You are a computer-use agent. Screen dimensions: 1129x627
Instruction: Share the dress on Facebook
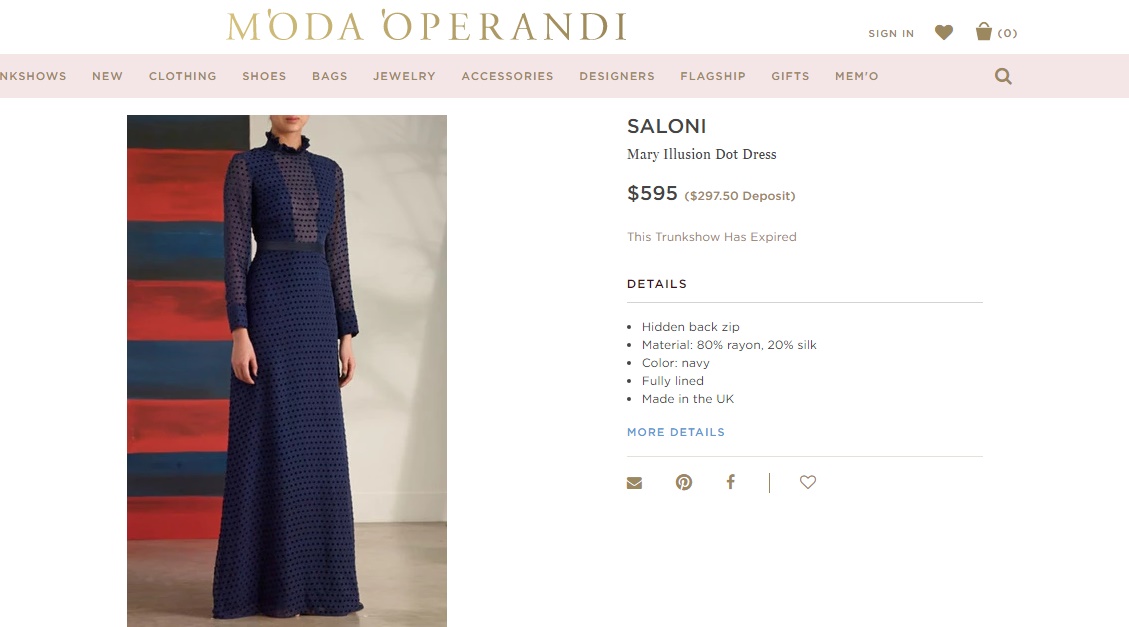point(730,482)
